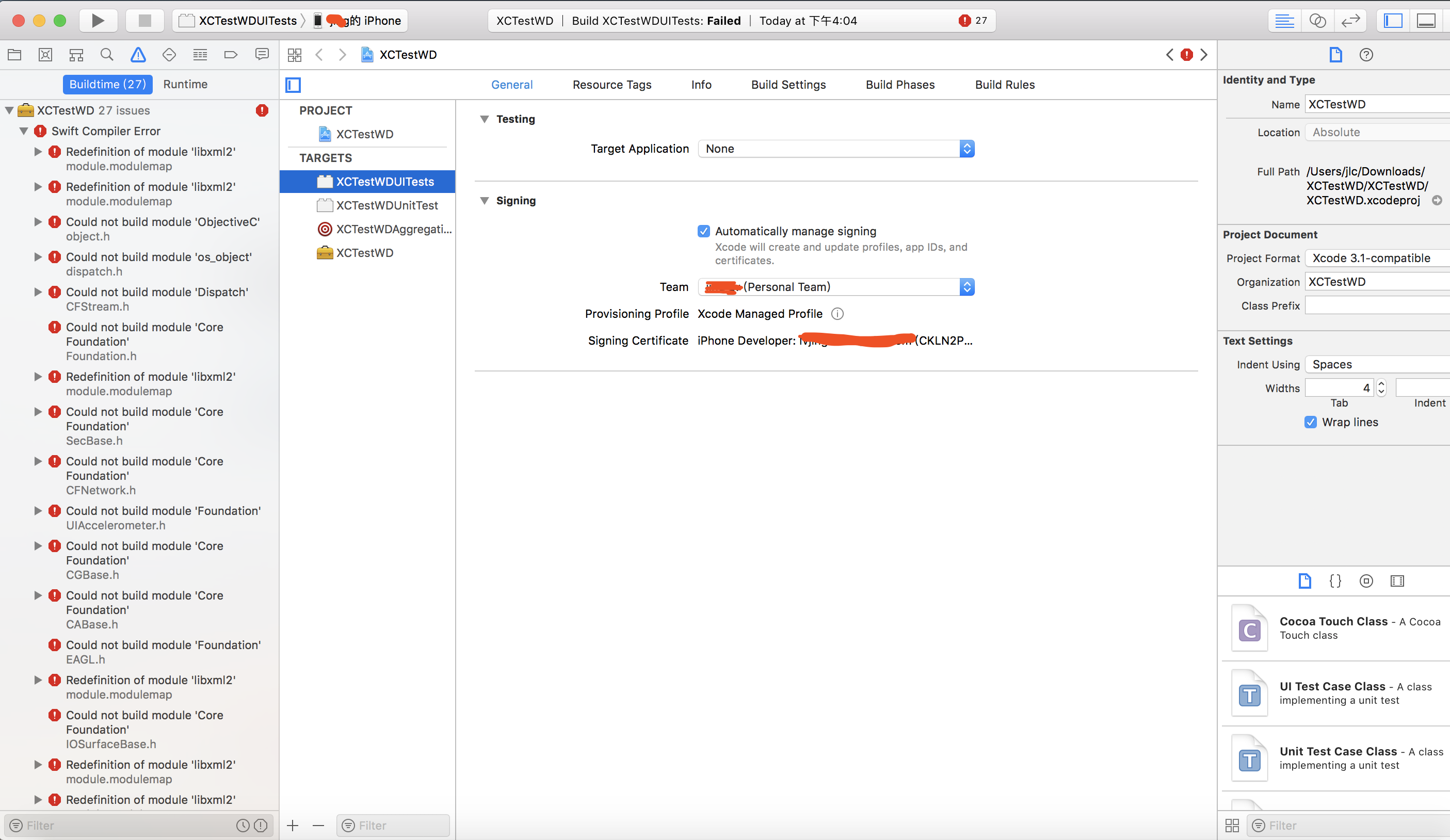
Task: Open the Team dropdown in Signing
Action: coord(967,286)
